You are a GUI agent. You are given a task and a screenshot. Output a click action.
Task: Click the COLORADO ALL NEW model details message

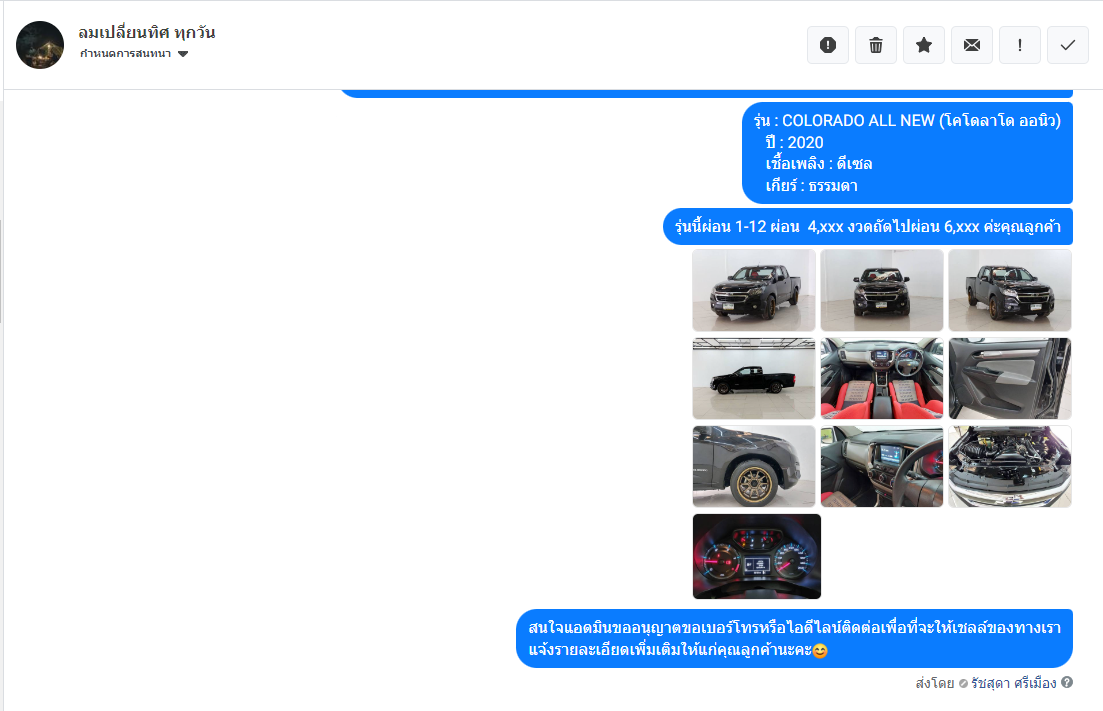(x=907, y=153)
